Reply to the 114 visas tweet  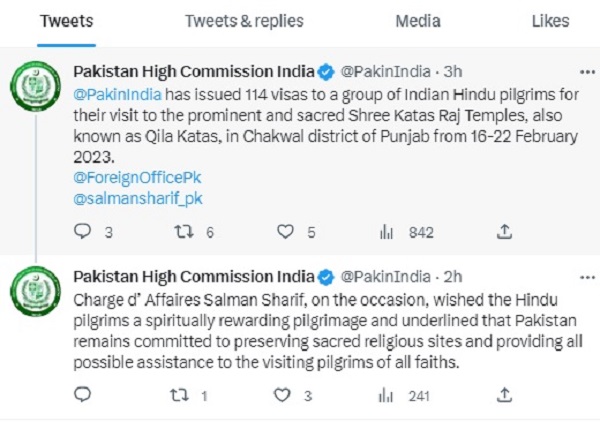click(x=83, y=232)
